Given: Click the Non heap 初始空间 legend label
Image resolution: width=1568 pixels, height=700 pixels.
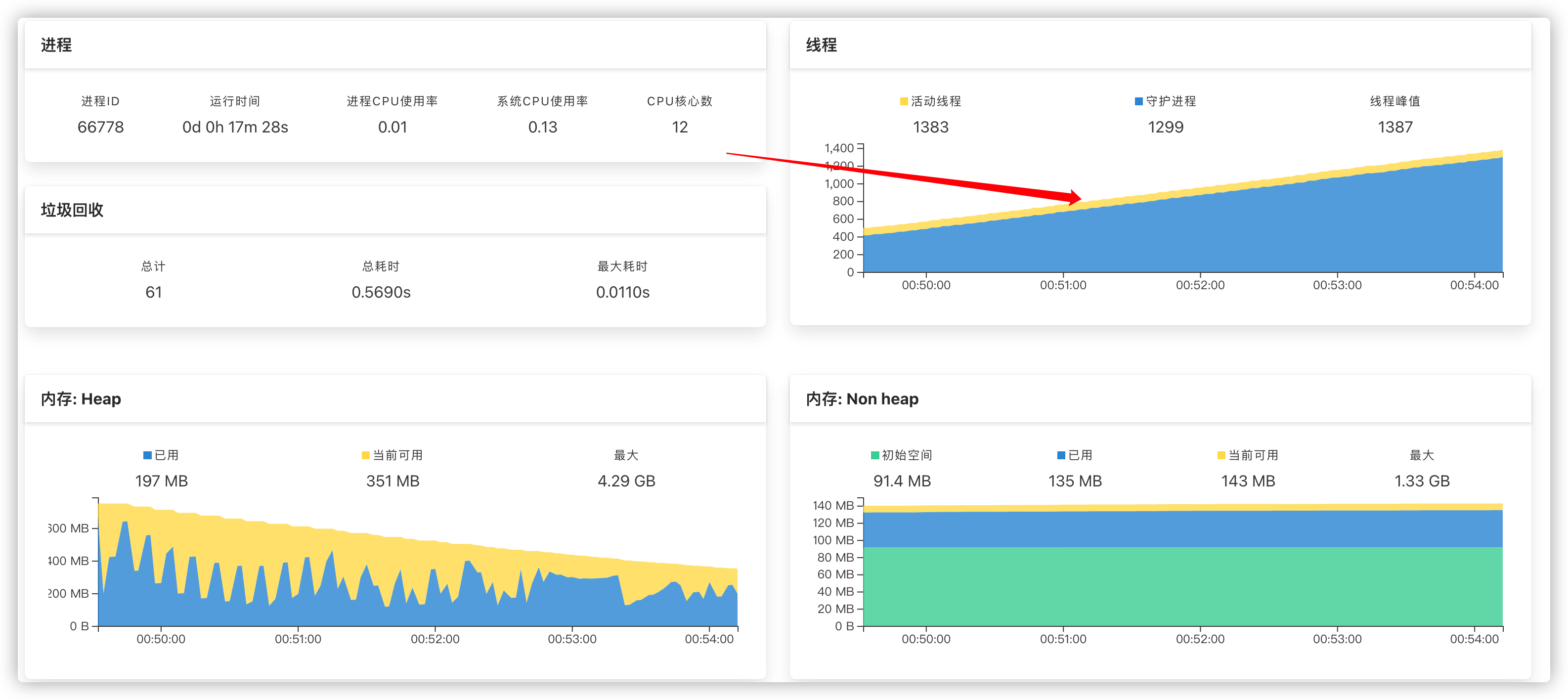Looking at the screenshot, I should tap(908, 455).
